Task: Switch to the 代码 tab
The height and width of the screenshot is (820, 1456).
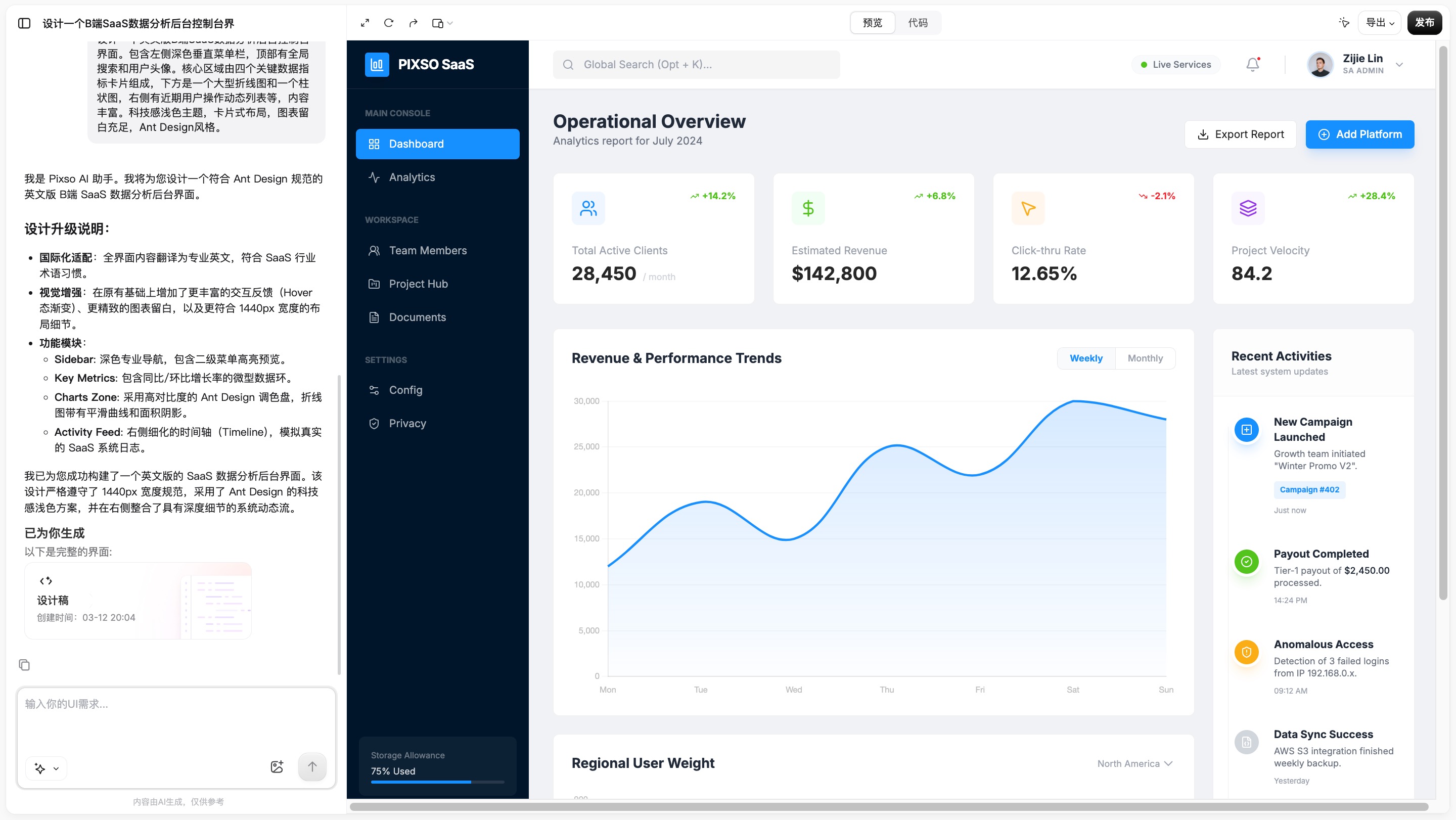Action: (x=918, y=23)
